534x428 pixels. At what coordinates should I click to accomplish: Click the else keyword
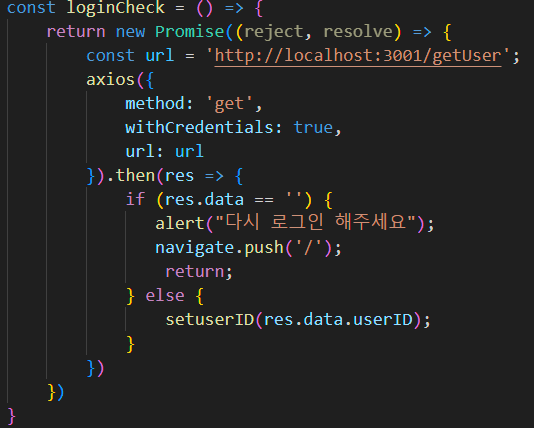165,295
